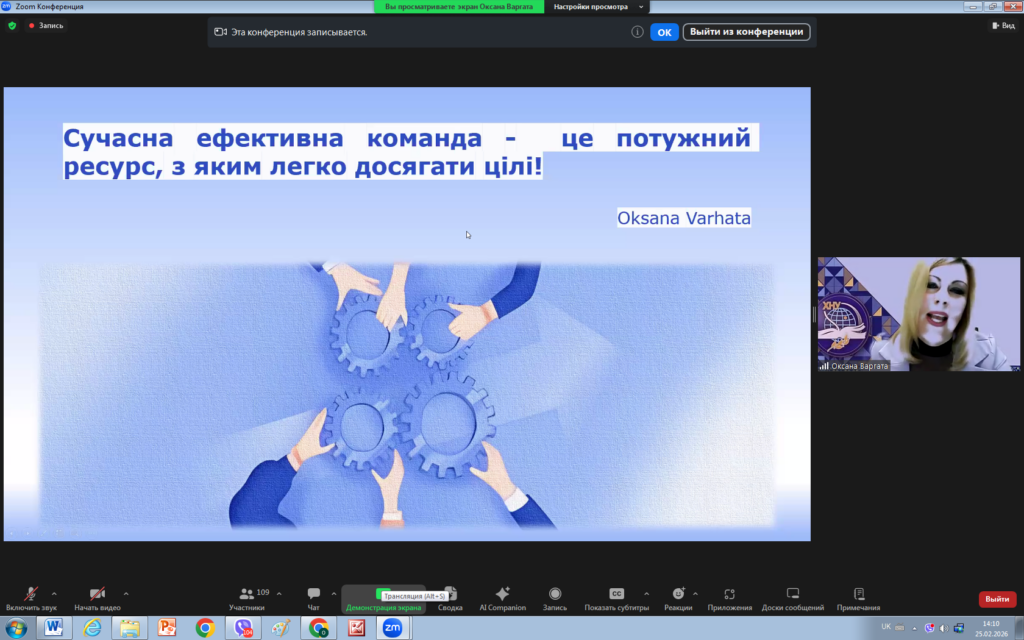Screen dimensions: 1024x640
Task: Open Примечания notes
Action: (x=858, y=594)
